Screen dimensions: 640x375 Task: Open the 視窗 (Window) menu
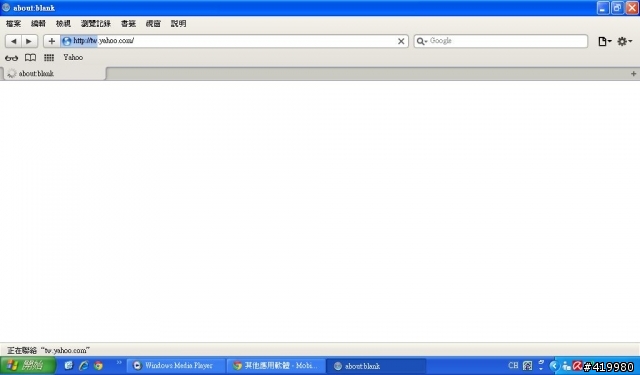pyautogui.click(x=153, y=24)
